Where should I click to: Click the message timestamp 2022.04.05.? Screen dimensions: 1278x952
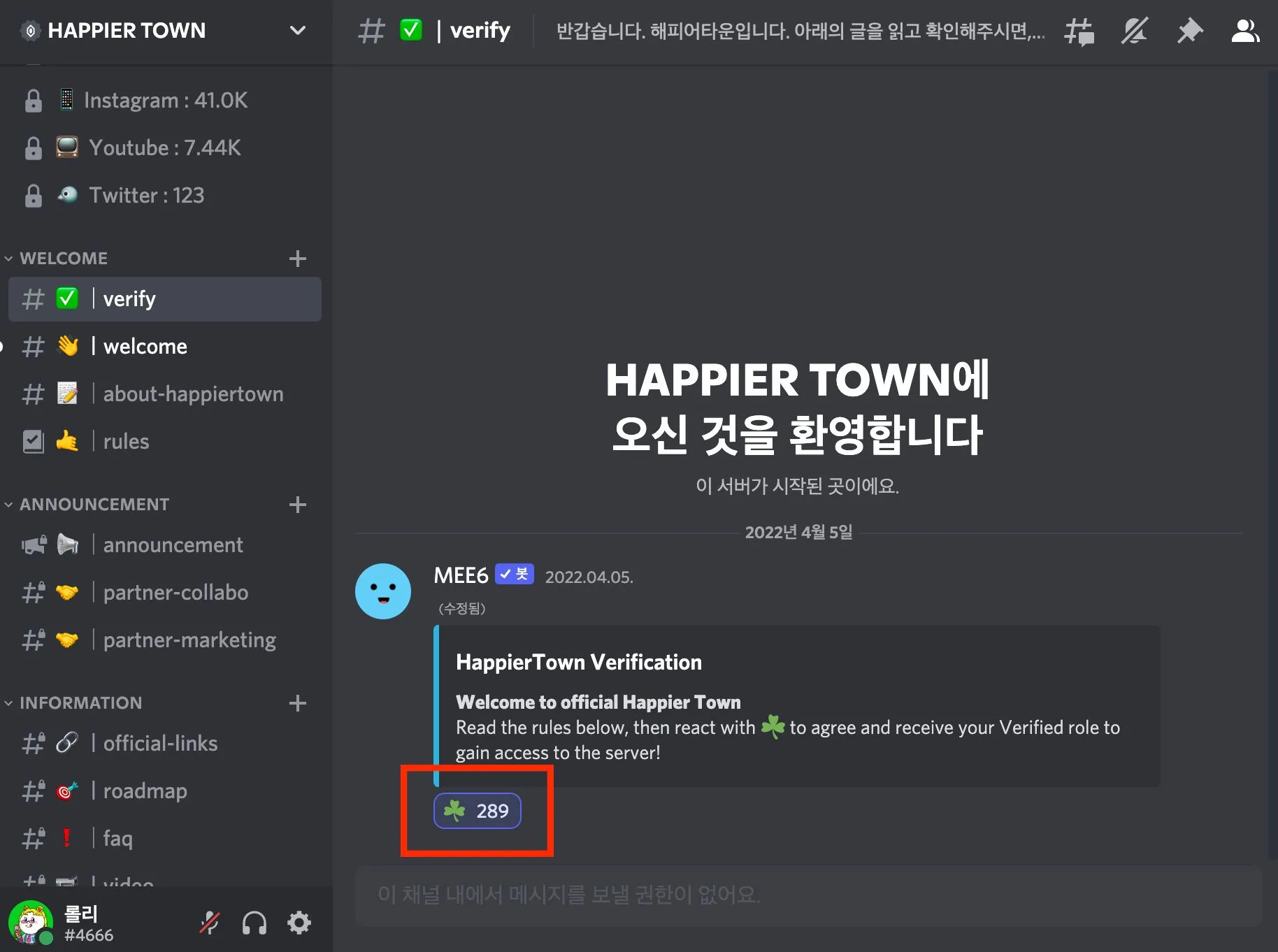coord(589,577)
